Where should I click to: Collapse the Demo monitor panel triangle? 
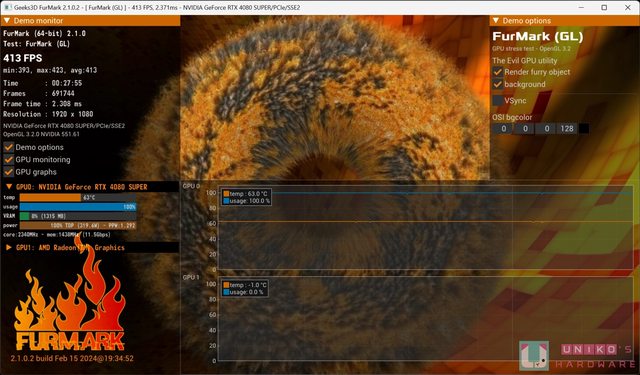[7, 20]
